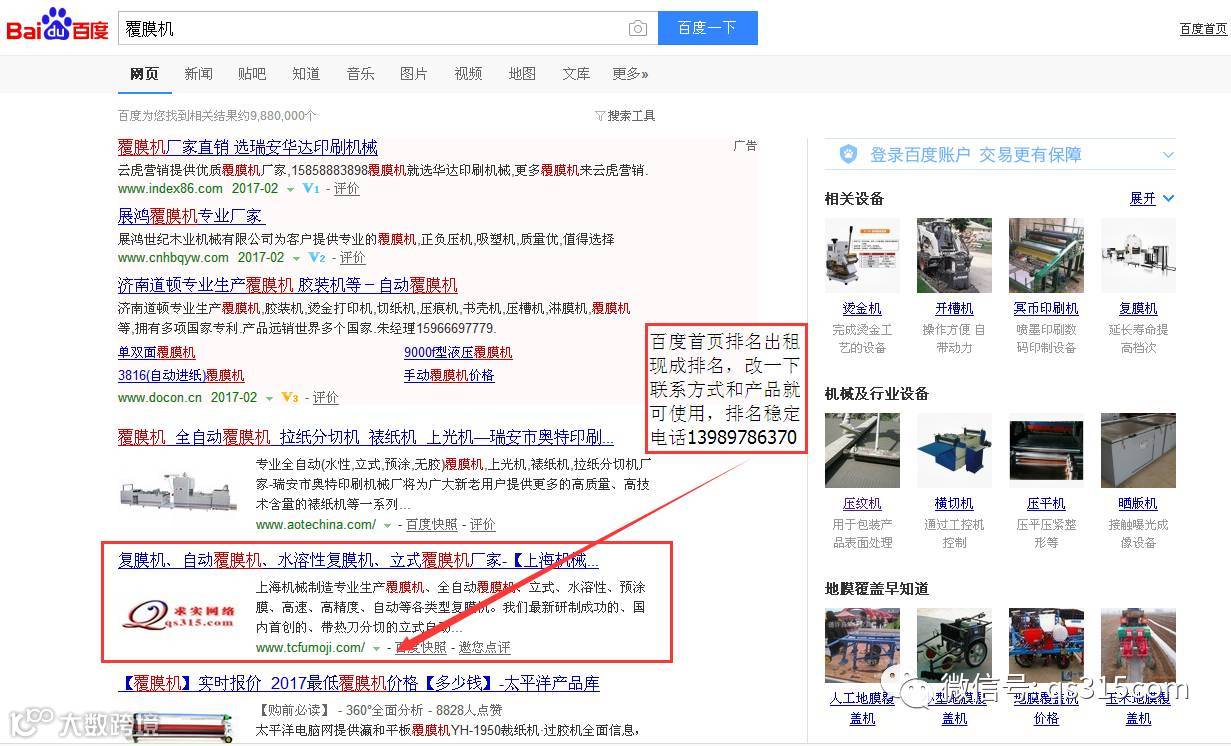Open 搜索工具 filter
This screenshot has height=746, width=1231.
625,116
